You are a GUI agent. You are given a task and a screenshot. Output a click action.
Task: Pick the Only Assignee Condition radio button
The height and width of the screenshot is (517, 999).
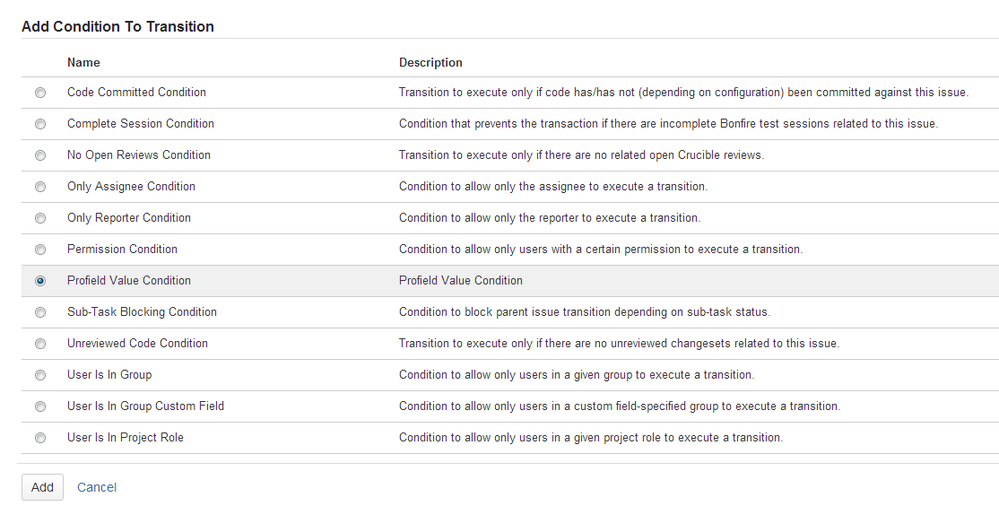(40, 187)
